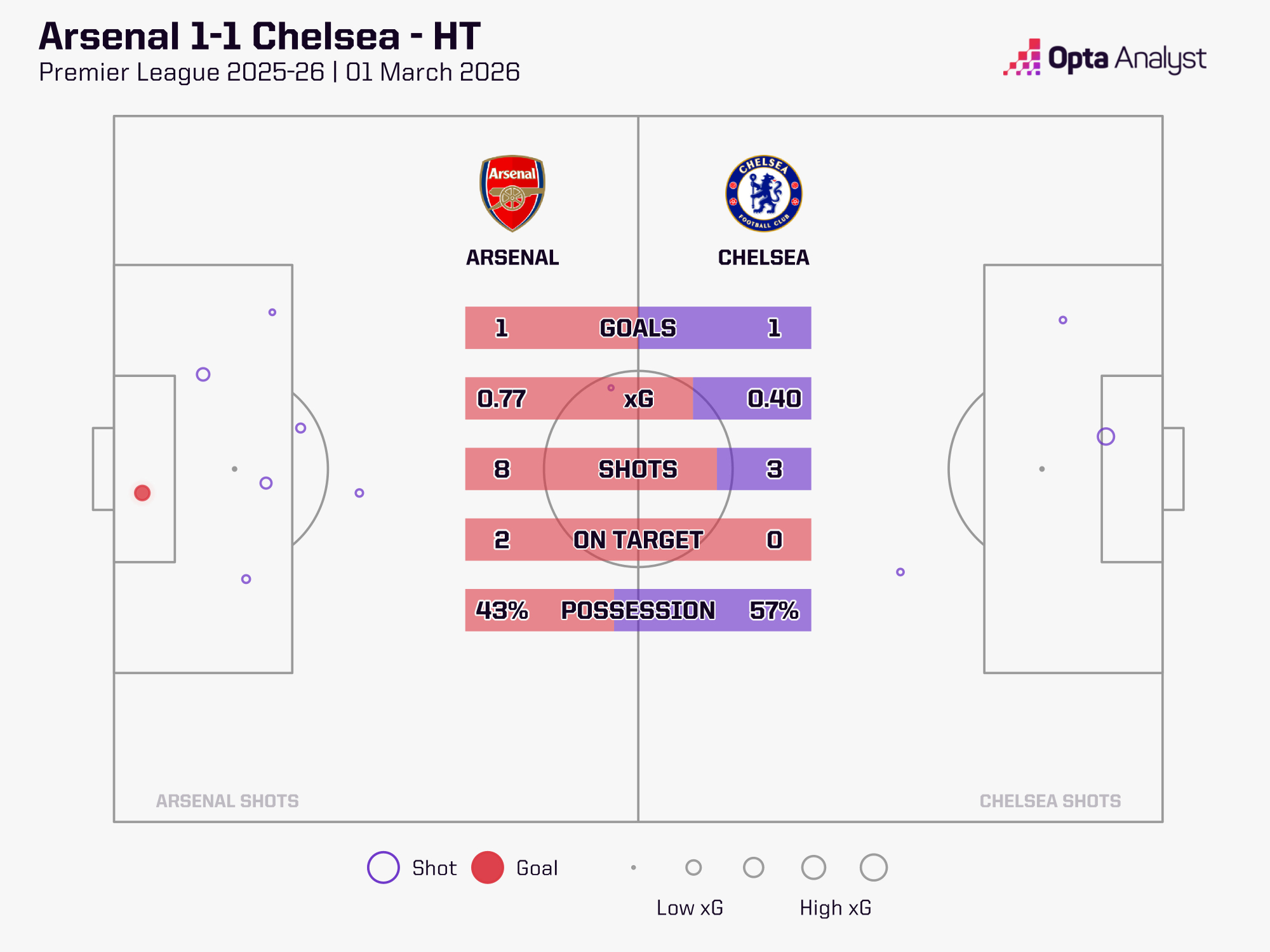Click the Premier League 2025-26 date subtitle

[279, 72]
